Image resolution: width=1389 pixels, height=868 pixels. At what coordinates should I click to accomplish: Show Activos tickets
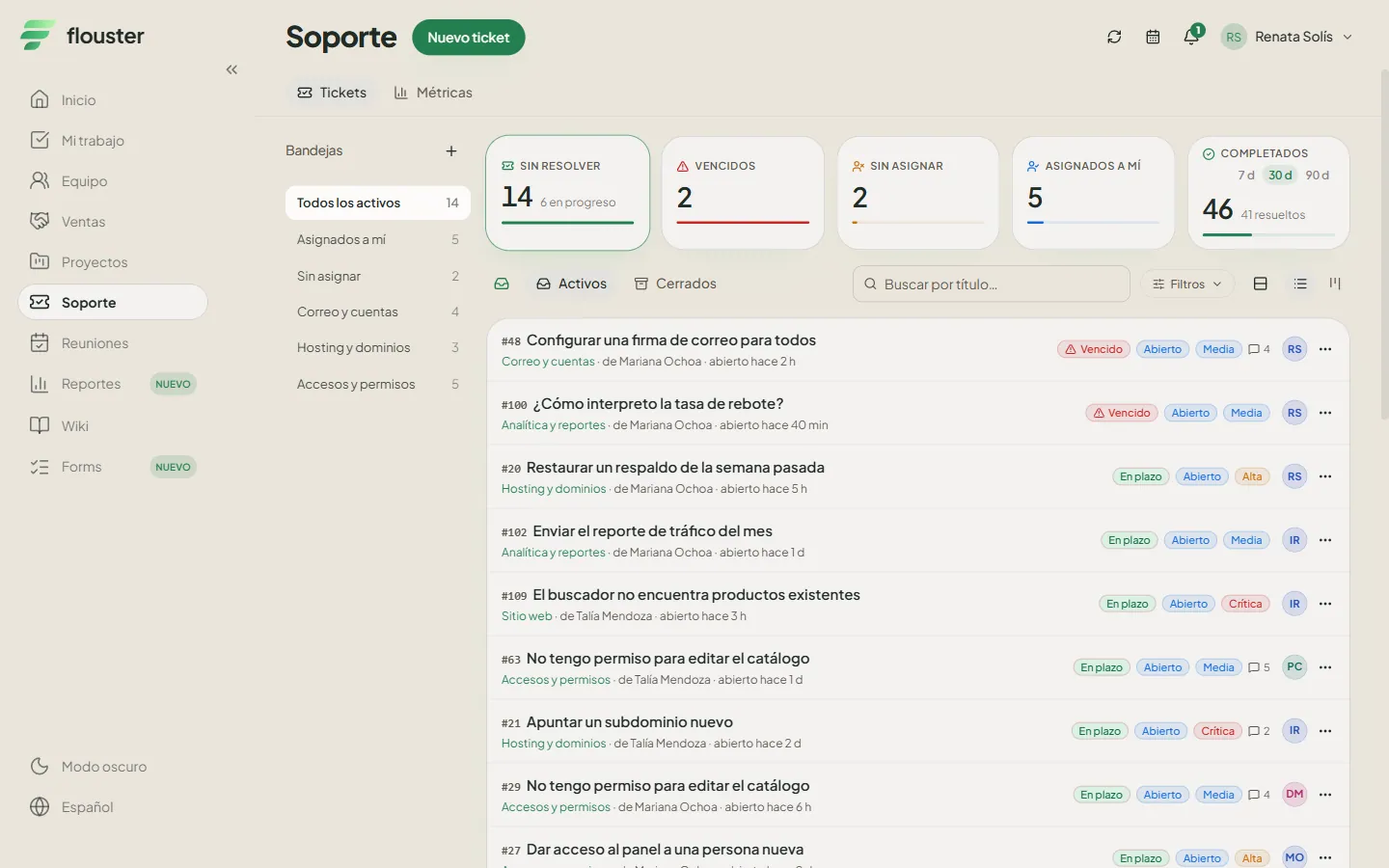[x=572, y=284]
